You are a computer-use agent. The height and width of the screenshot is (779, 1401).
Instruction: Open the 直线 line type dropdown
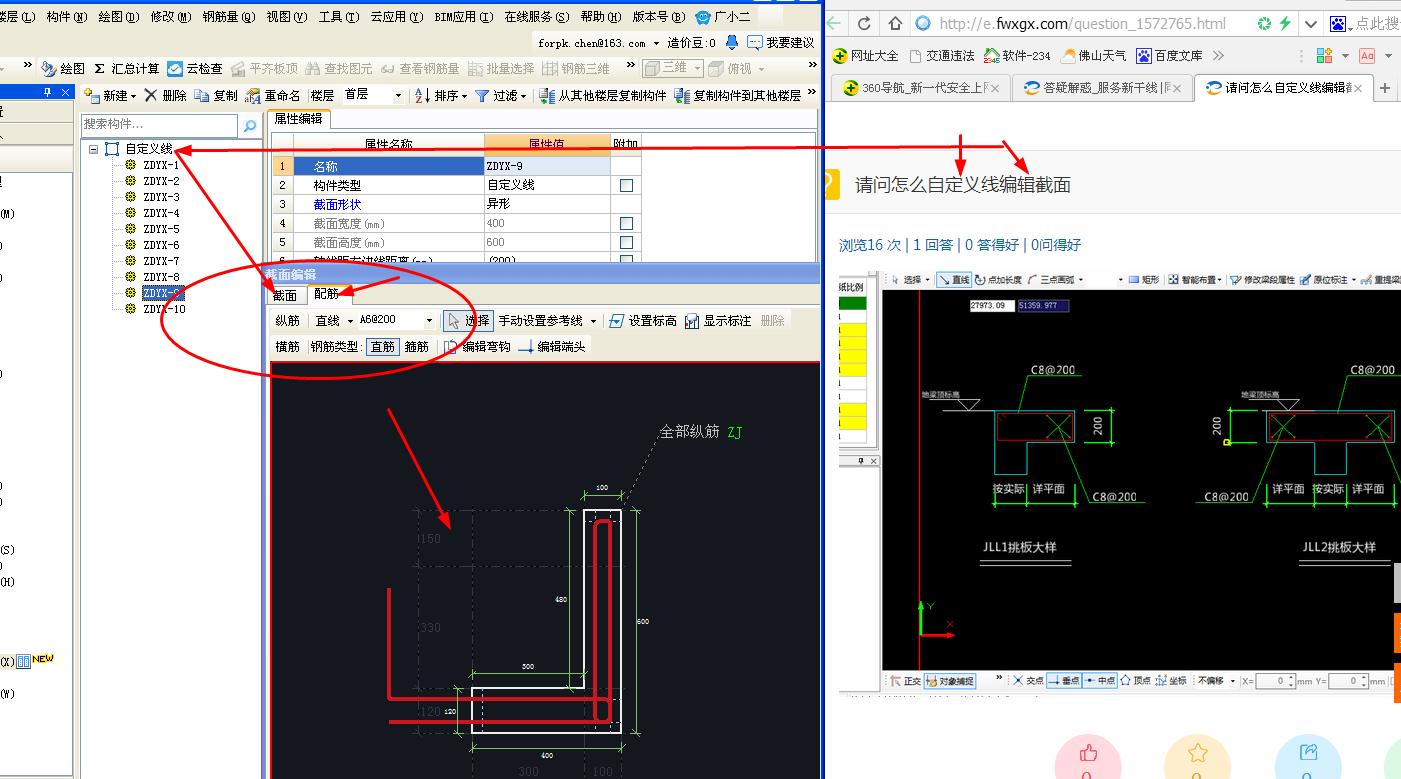[x=349, y=321]
